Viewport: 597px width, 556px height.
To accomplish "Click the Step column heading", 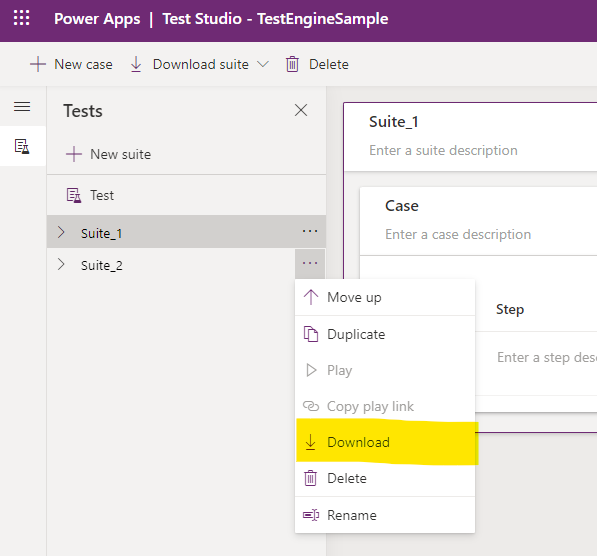I will [510, 309].
